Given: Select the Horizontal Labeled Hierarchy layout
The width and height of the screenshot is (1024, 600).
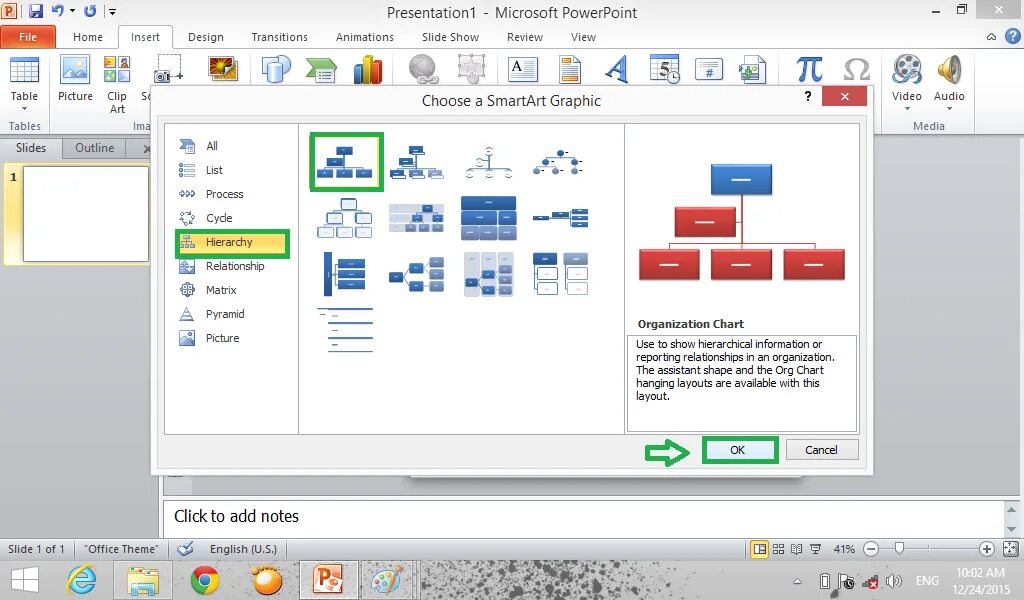Looking at the screenshot, I should [488, 274].
